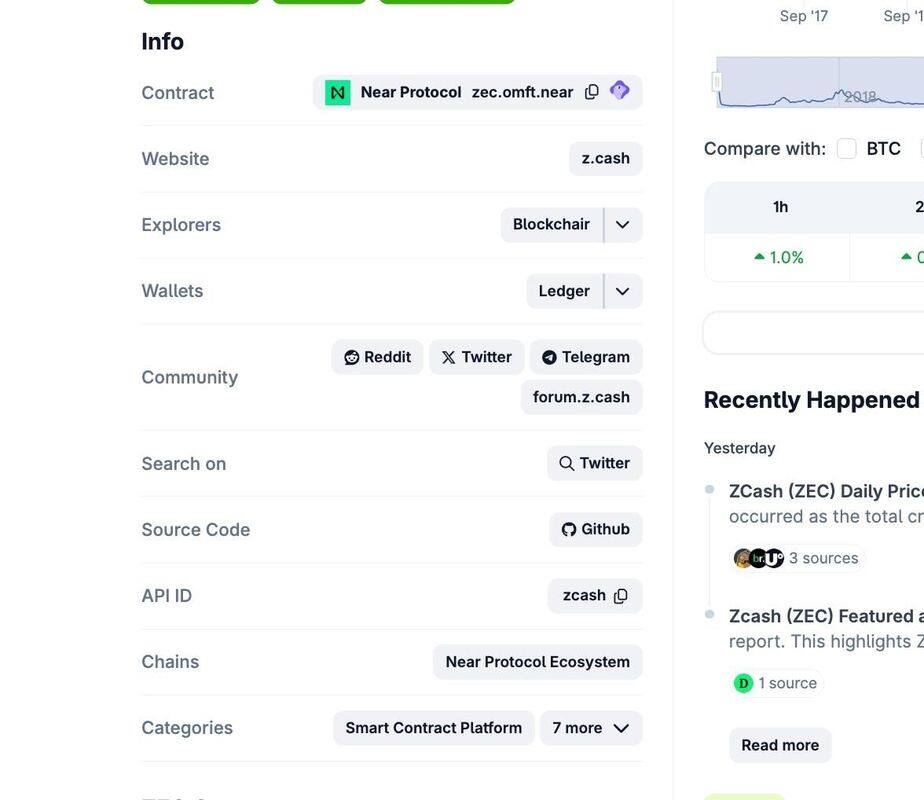Click the purple gem icon beside contract
Viewport: 924px width, 800px height.
tap(620, 91)
